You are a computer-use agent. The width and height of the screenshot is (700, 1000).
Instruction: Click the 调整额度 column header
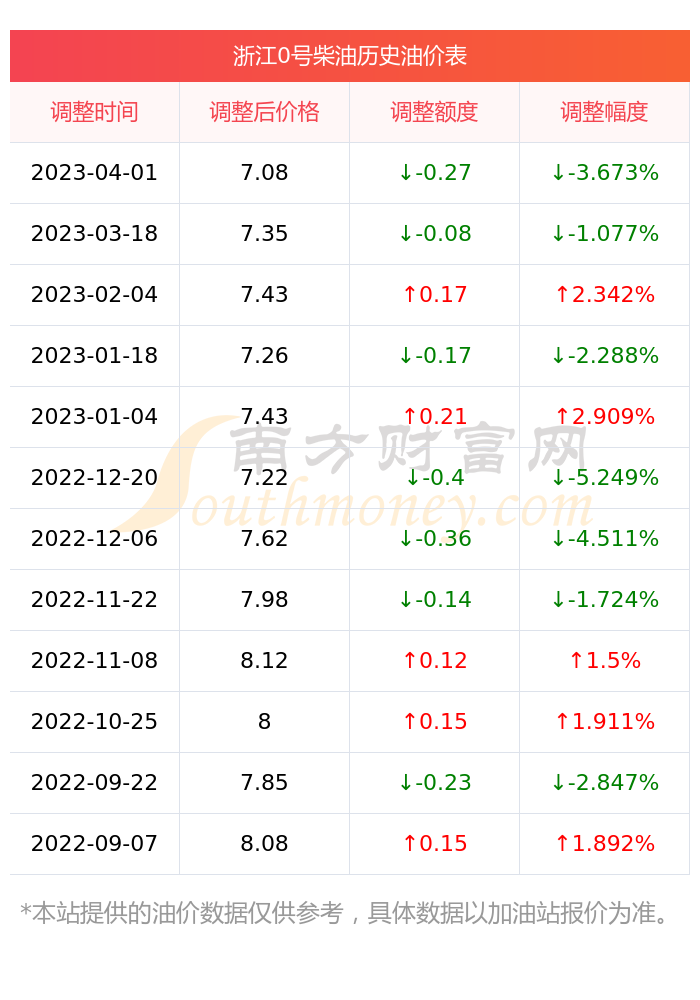434,112
